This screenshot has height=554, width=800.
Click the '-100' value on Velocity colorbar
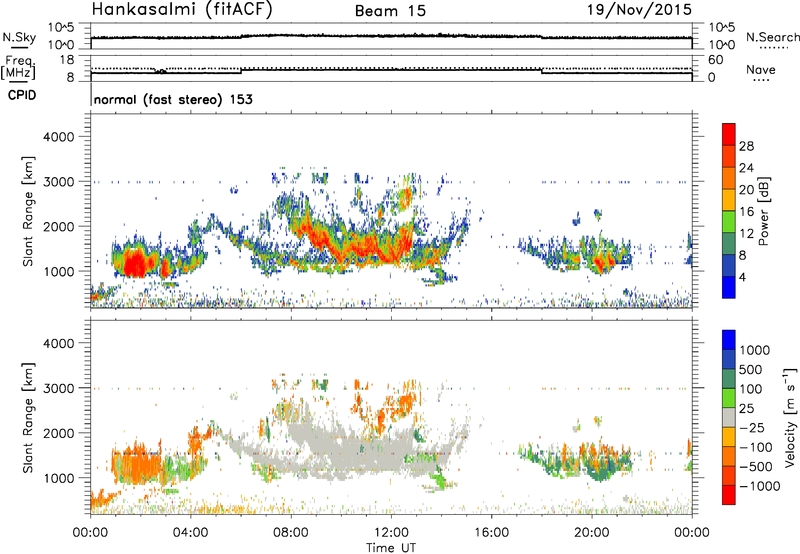[756, 447]
